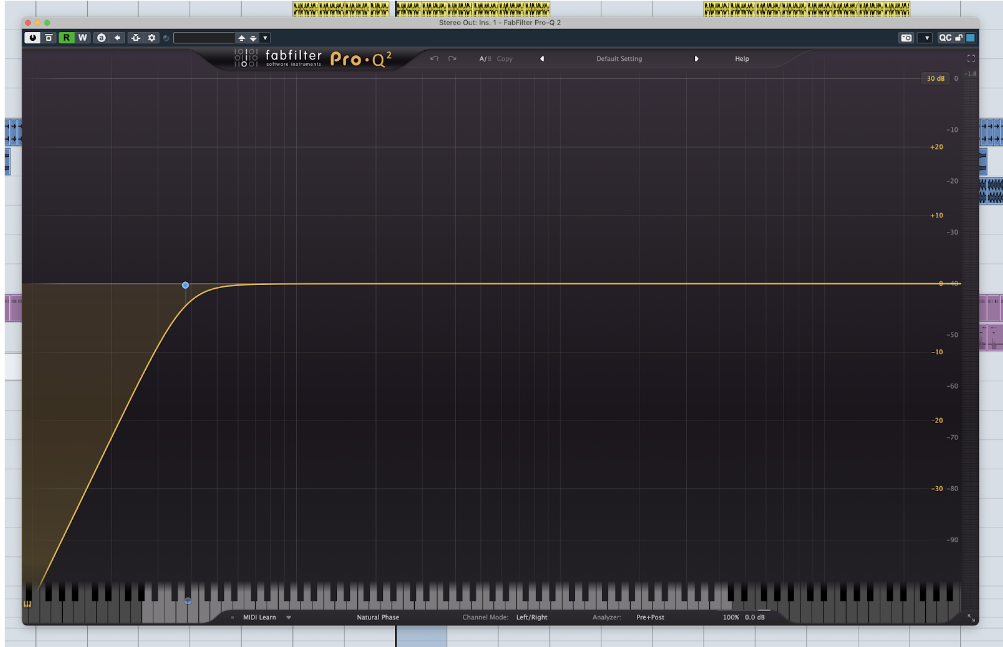Click the Natural Phase processing mode button

(378, 617)
